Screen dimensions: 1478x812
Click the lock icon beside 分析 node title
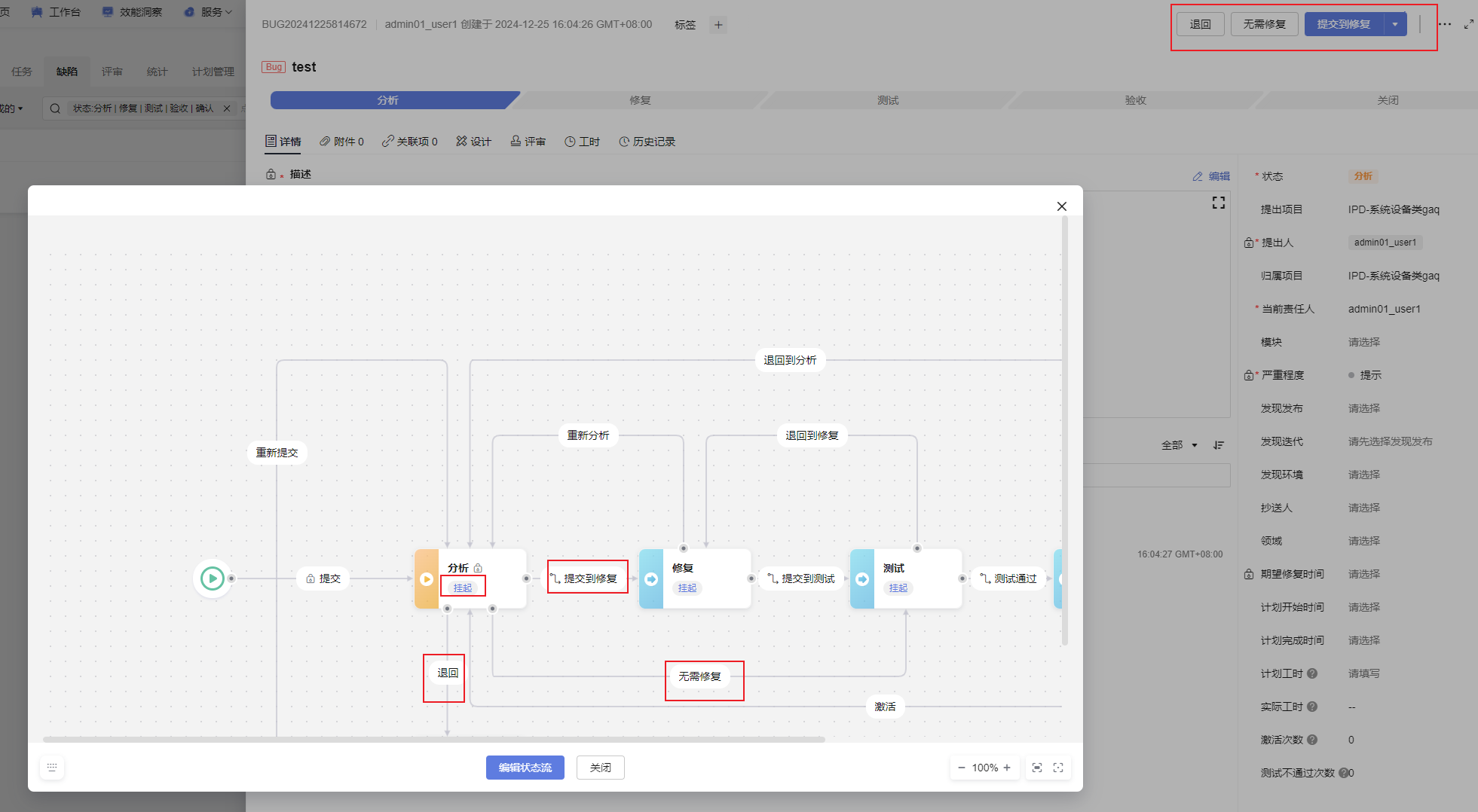click(478, 568)
